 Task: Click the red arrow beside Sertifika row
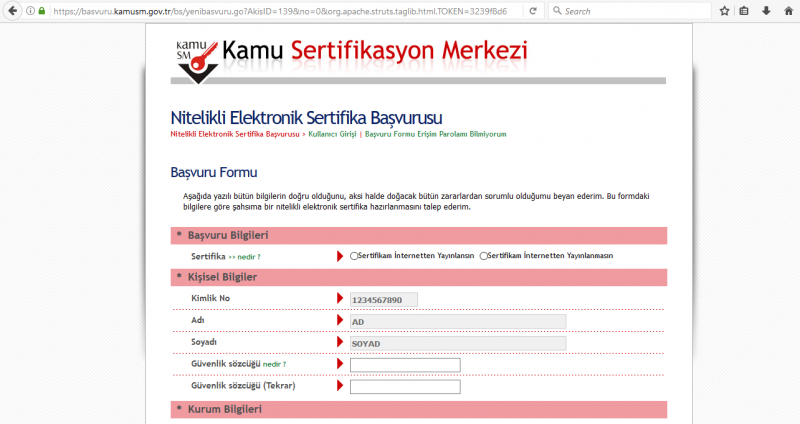340,256
